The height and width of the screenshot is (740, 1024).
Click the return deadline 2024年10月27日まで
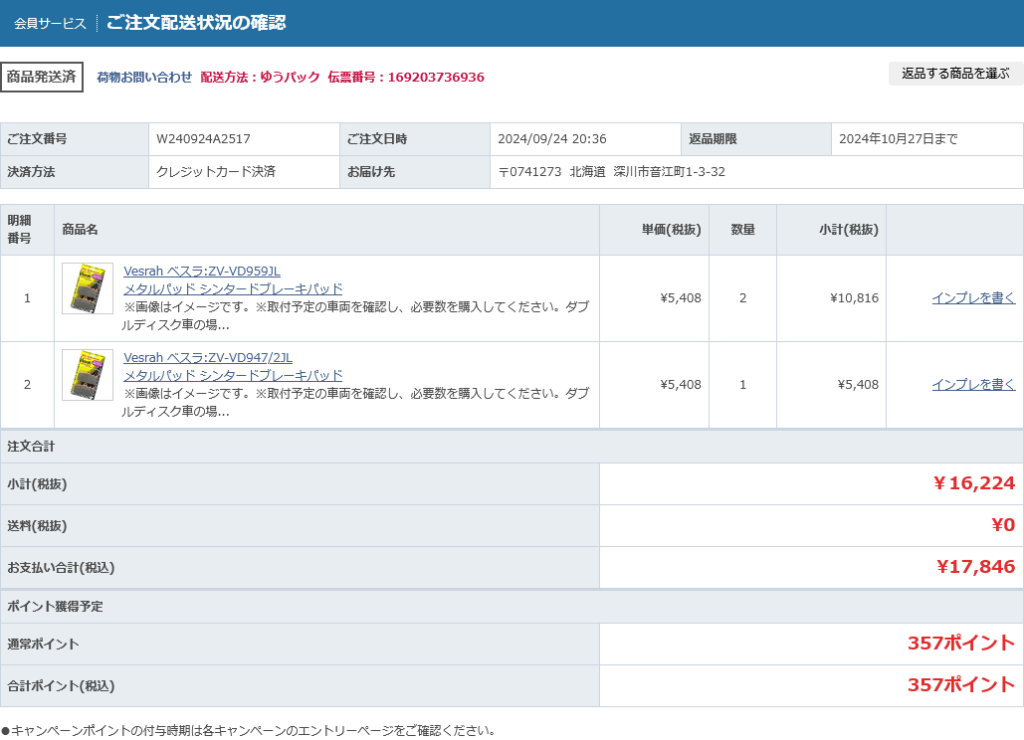898,139
